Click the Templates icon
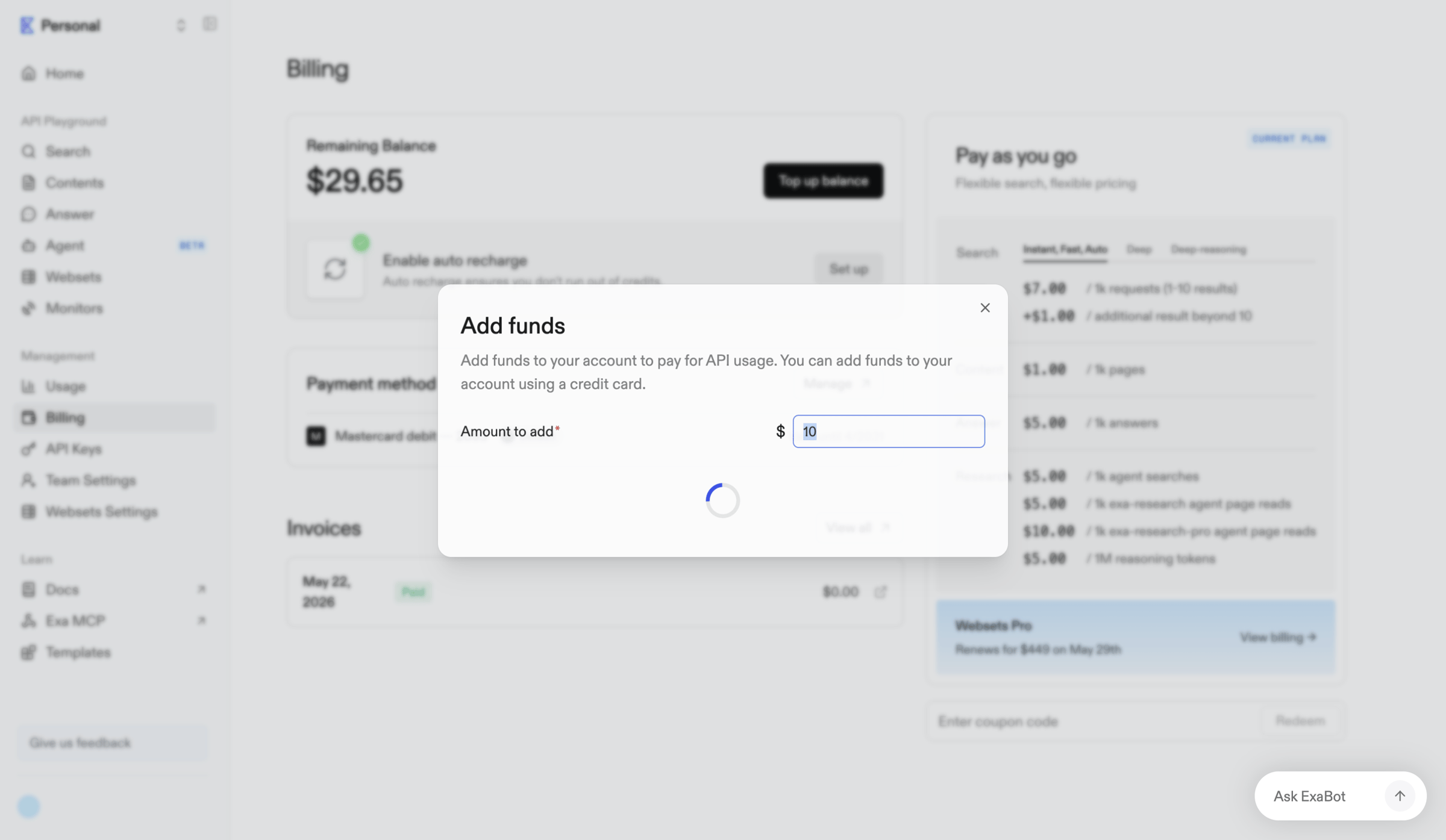The width and height of the screenshot is (1446, 840). 28,652
